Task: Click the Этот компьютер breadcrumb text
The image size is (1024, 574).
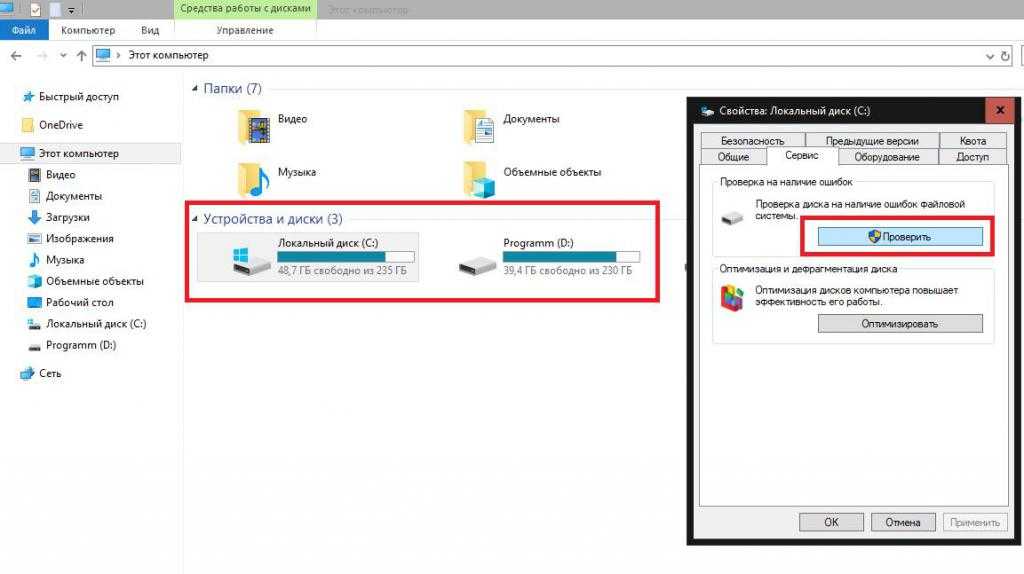Action: (168, 56)
